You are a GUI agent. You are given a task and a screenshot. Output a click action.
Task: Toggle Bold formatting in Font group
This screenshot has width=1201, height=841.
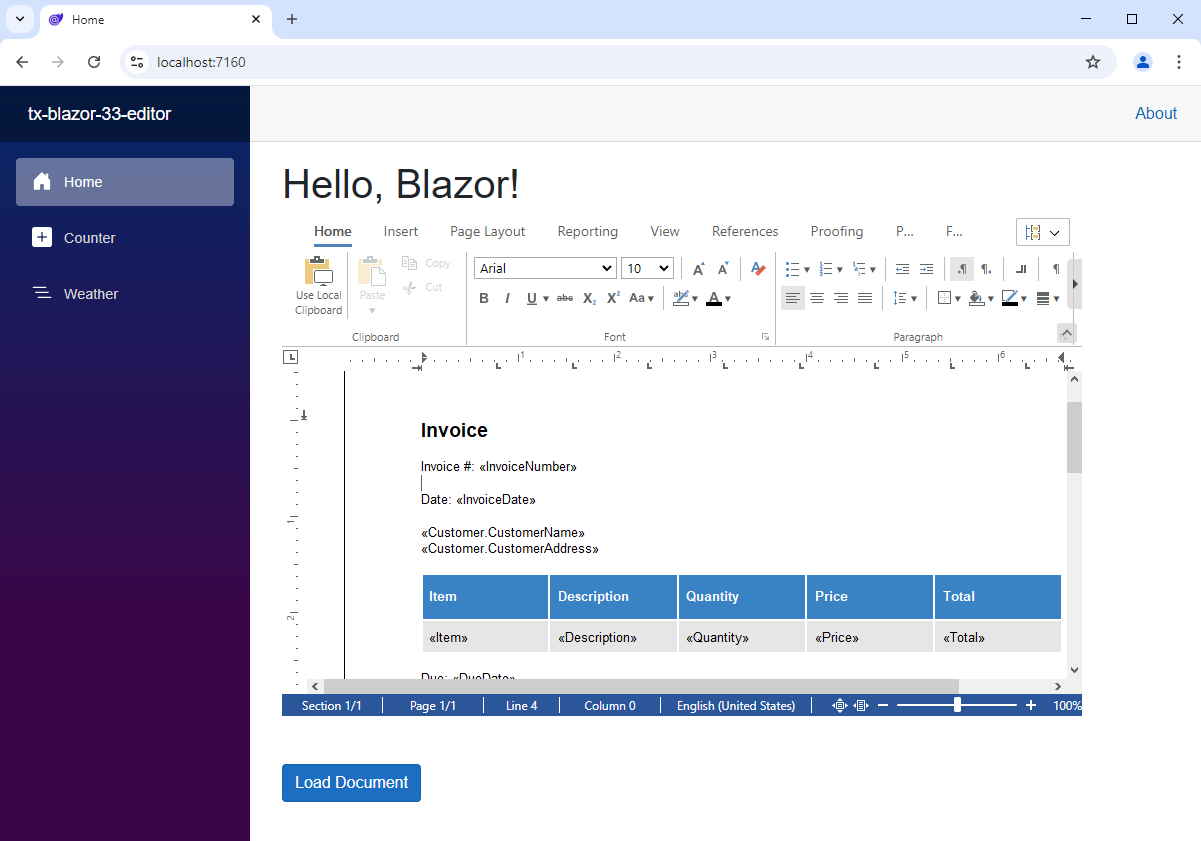pyautogui.click(x=484, y=298)
